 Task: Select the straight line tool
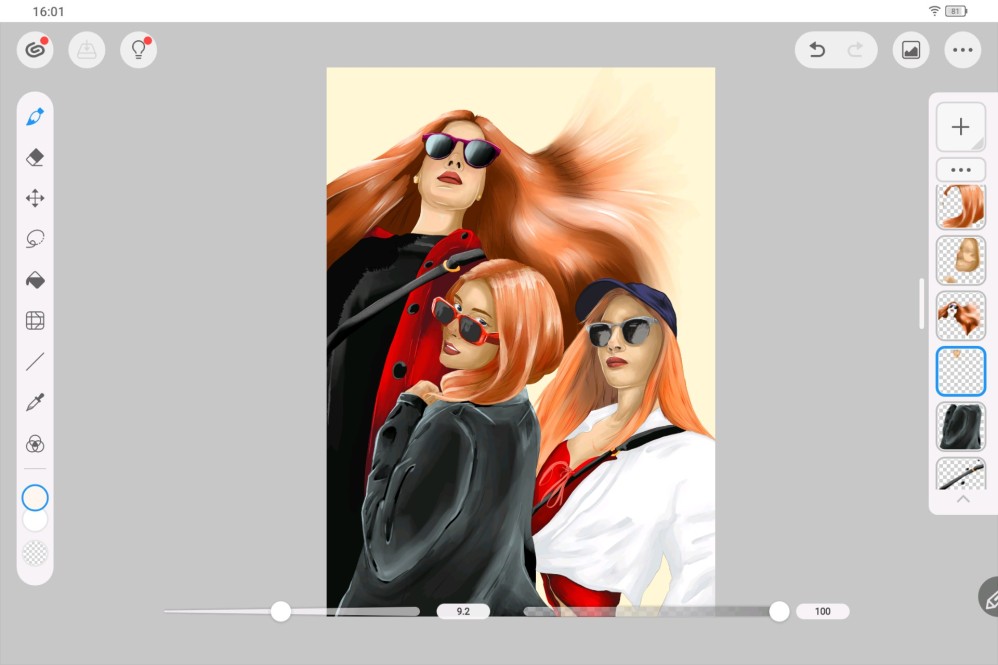pyautogui.click(x=35, y=361)
